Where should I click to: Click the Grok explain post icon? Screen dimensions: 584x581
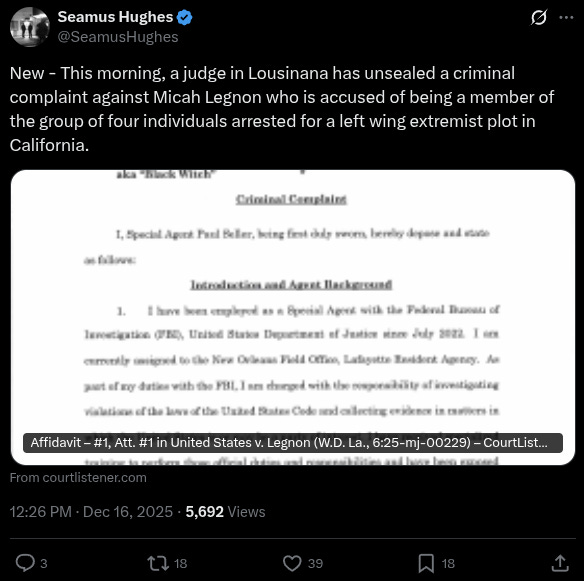coord(539,17)
